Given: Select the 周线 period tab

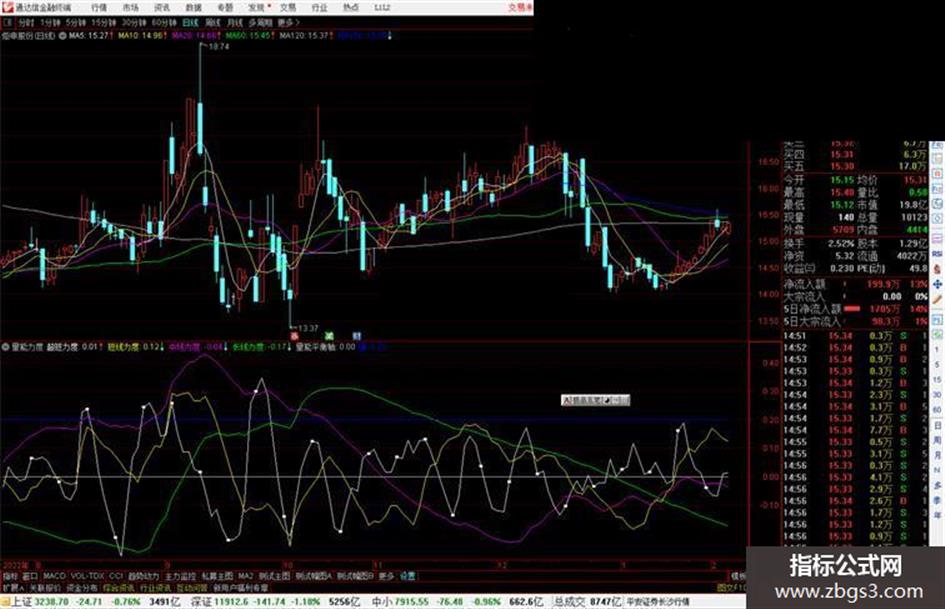Looking at the screenshot, I should click(x=213, y=23).
